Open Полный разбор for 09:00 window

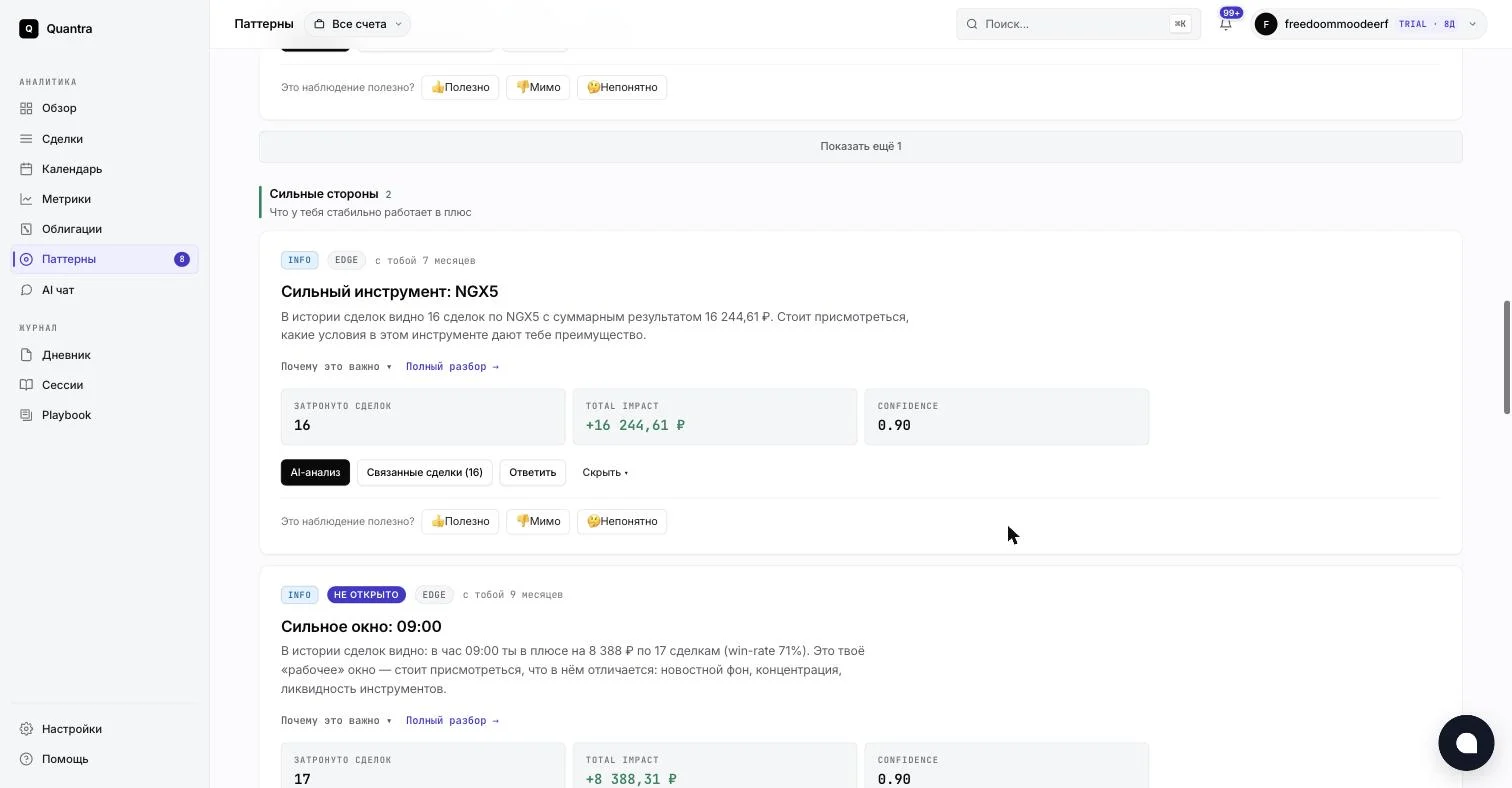(x=452, y=721)
